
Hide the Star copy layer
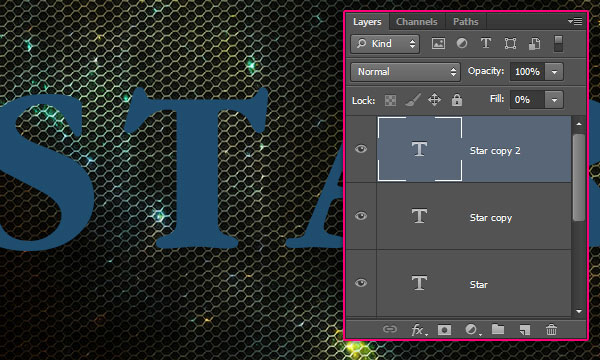click(x=361, y=216)
